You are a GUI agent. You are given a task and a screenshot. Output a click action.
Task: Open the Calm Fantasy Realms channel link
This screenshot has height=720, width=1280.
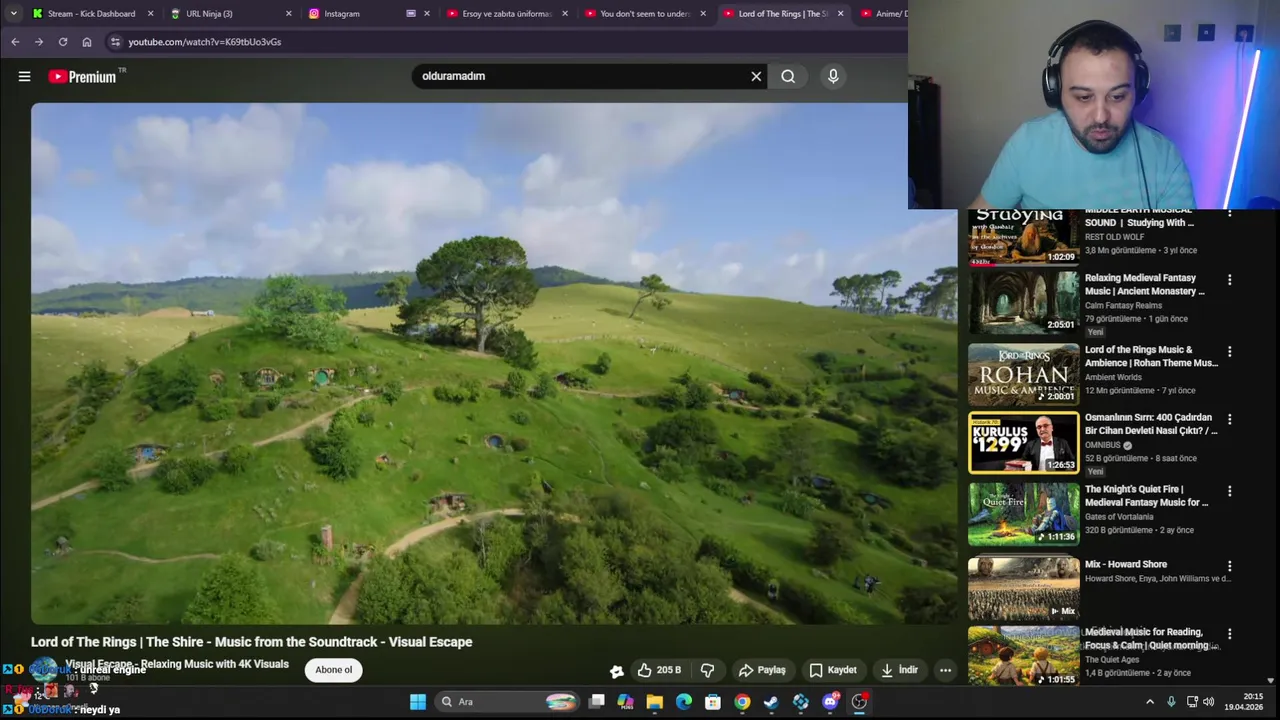(1123, 305)
